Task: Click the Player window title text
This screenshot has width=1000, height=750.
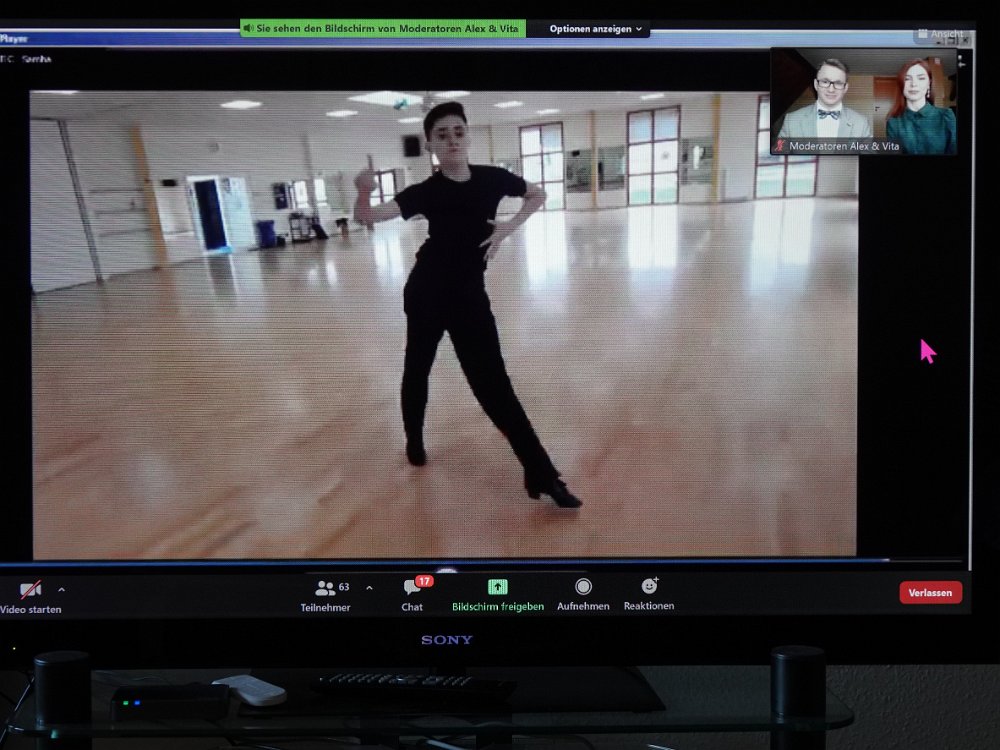Action: 13,39
